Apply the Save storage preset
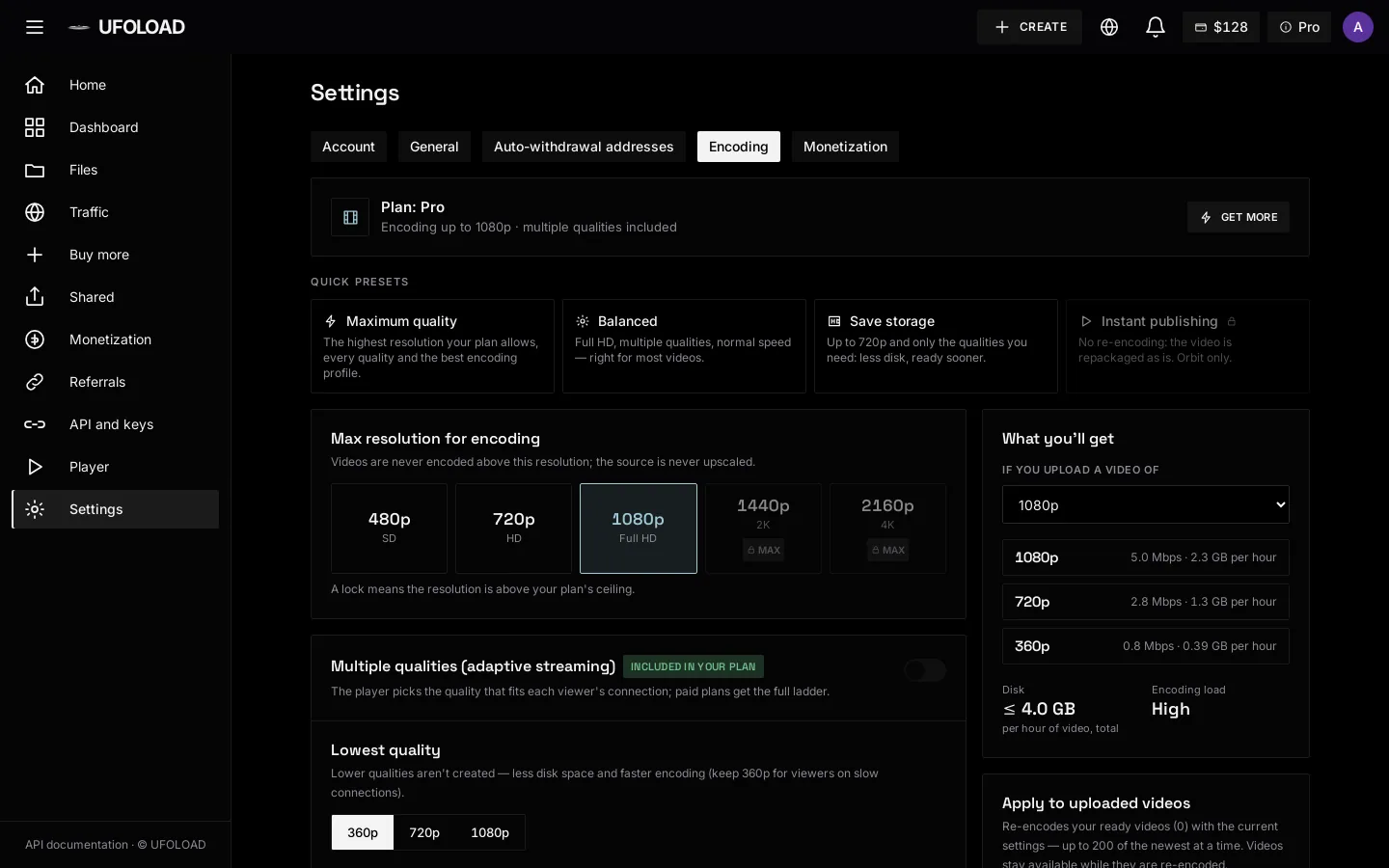 [936, 346]
